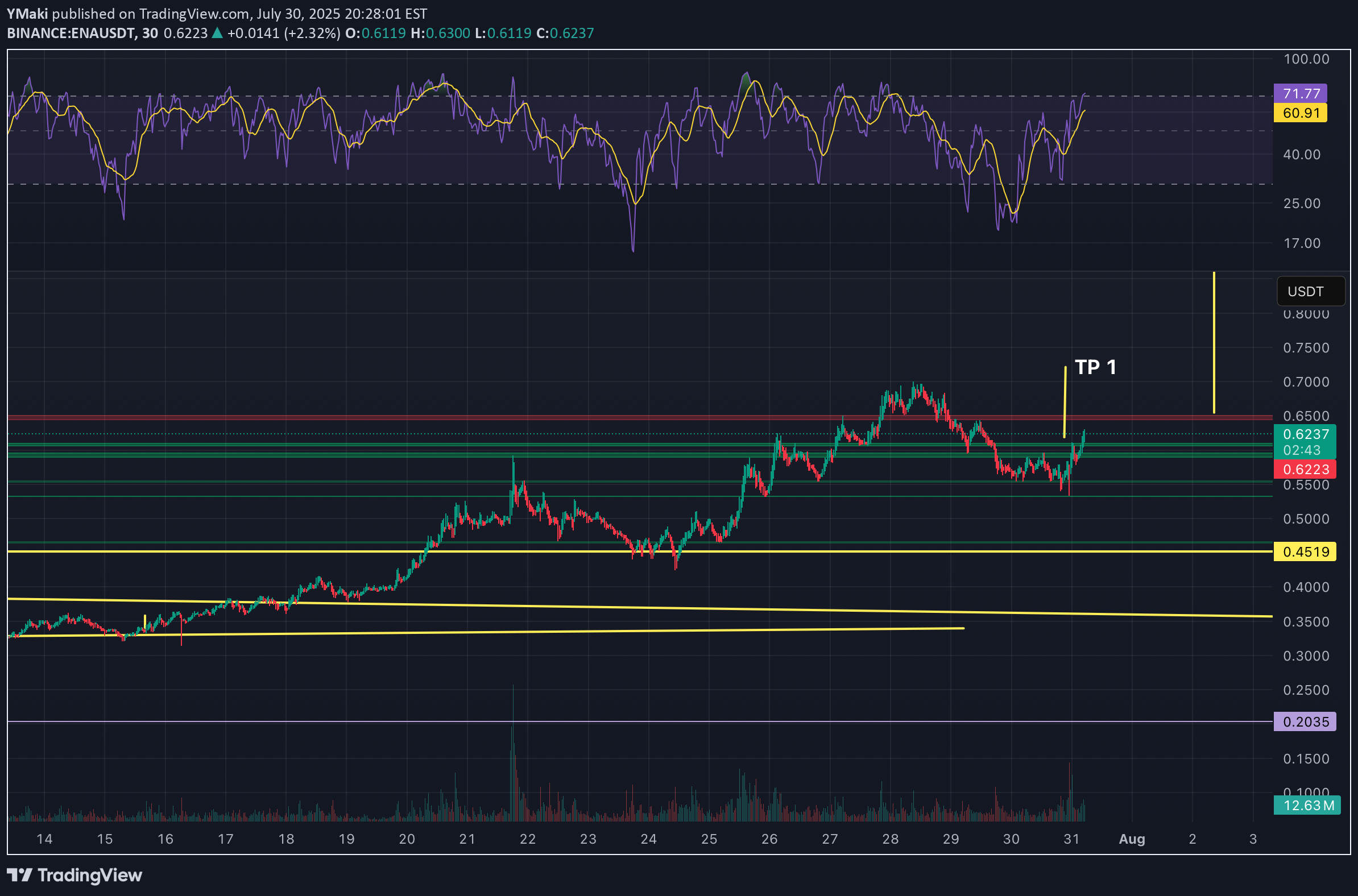The height and width of the screenshot is (896, 1358).
Task: Click the 0.5000 price axis label
Action: 1306,519
